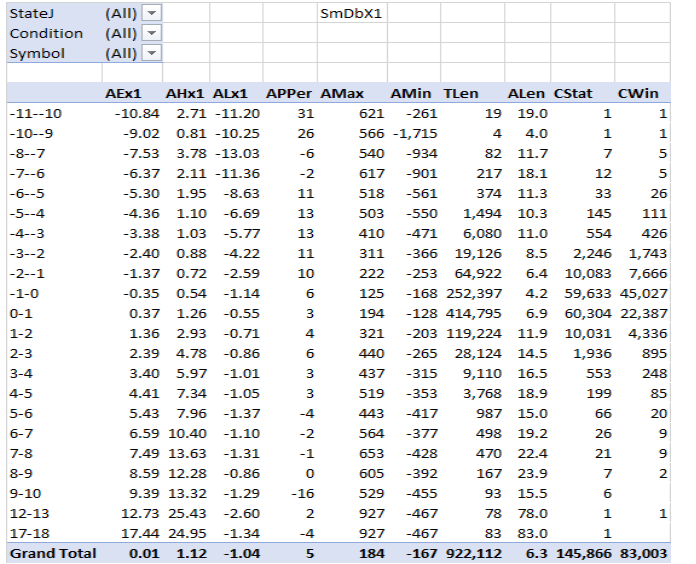
Task: Select the 1-2 row label
Action: (x=21, y=334)
